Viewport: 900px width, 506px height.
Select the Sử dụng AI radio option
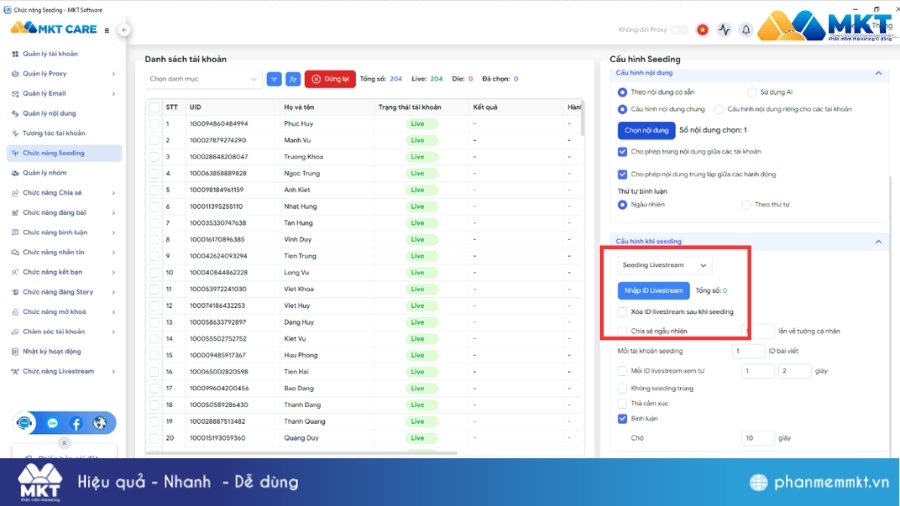click(752, 92)
